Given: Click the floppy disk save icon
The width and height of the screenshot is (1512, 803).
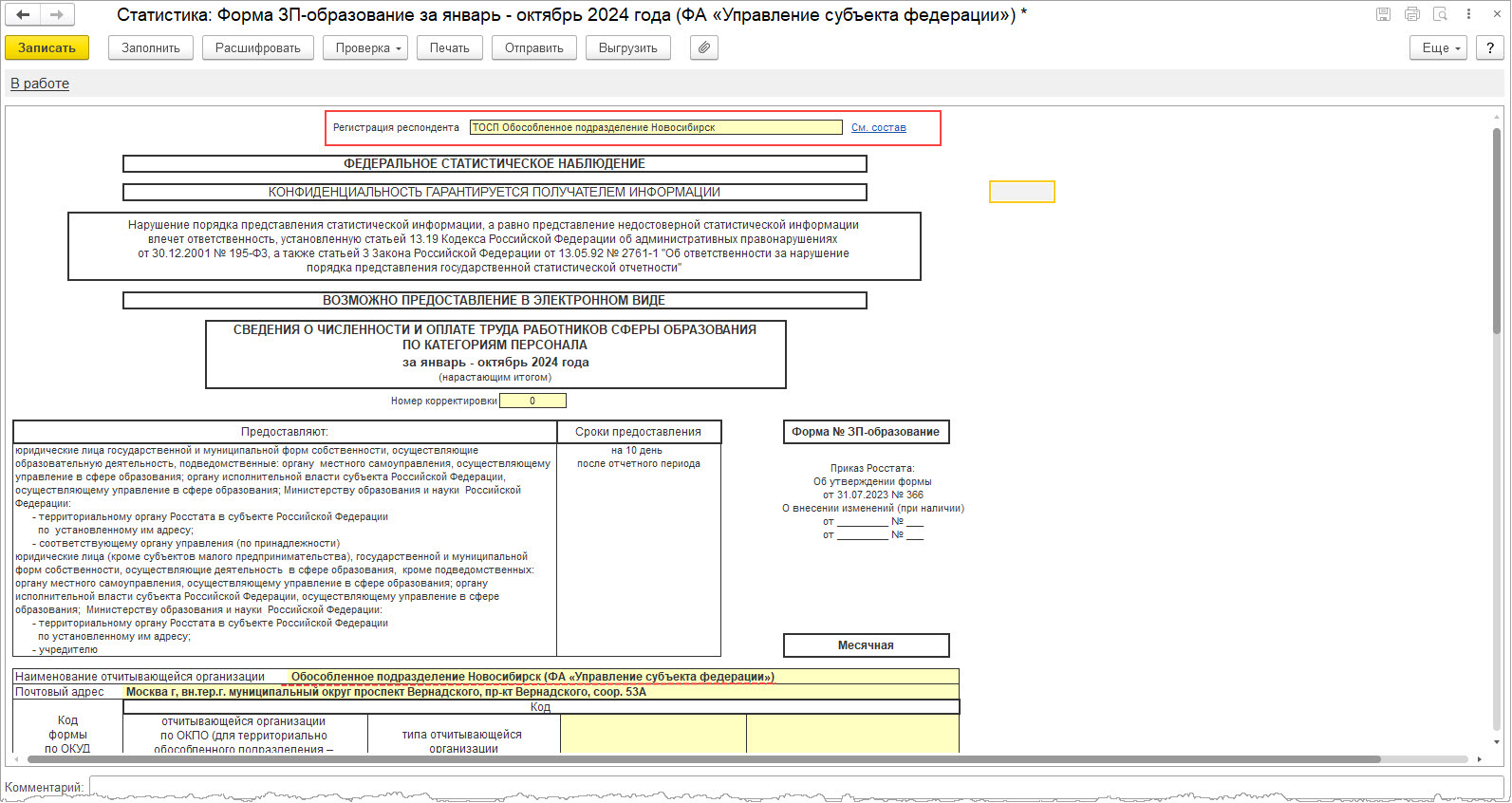Looking at the screenshot, I should tap(1383, 14).
